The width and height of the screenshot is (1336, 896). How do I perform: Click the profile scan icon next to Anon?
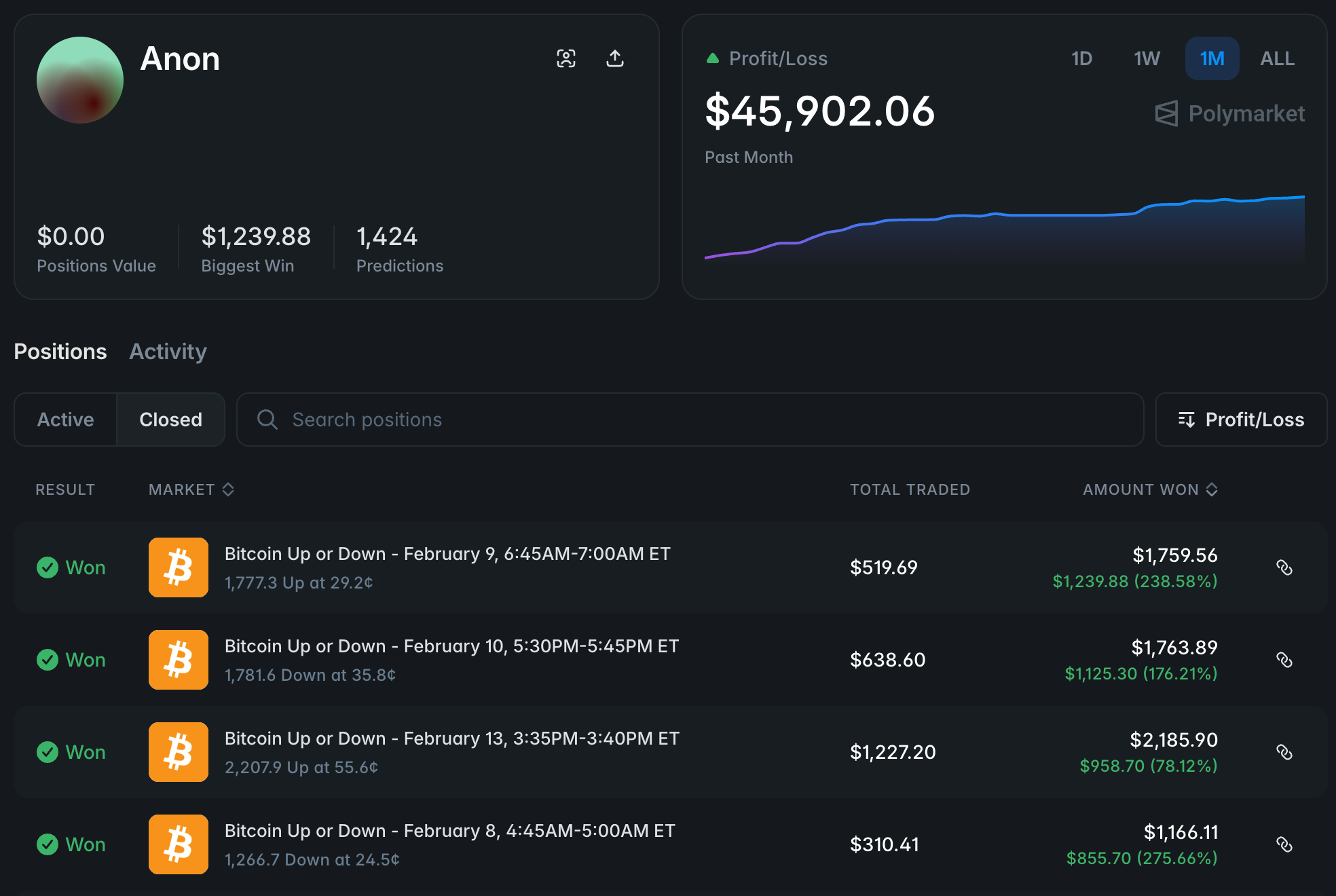[x=565, y=58]
